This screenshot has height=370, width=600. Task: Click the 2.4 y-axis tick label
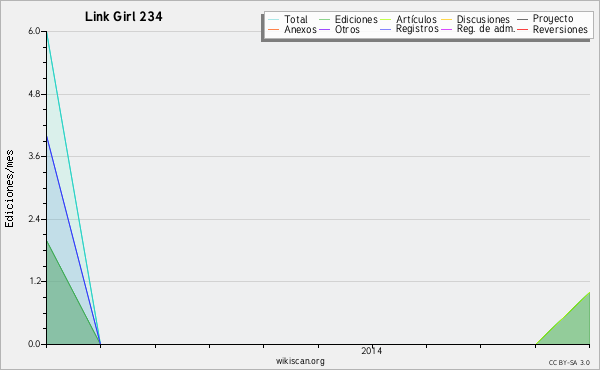[x=34, y=219]
